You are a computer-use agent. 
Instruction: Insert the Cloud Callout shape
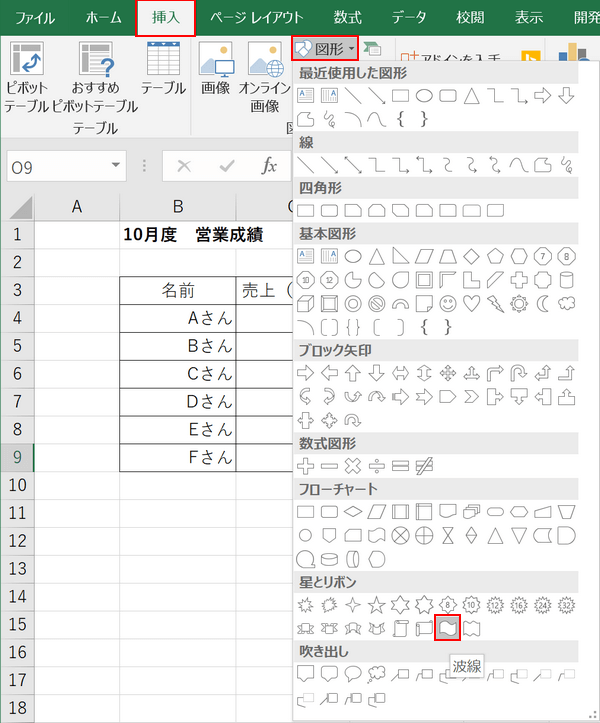pos(376,674)
